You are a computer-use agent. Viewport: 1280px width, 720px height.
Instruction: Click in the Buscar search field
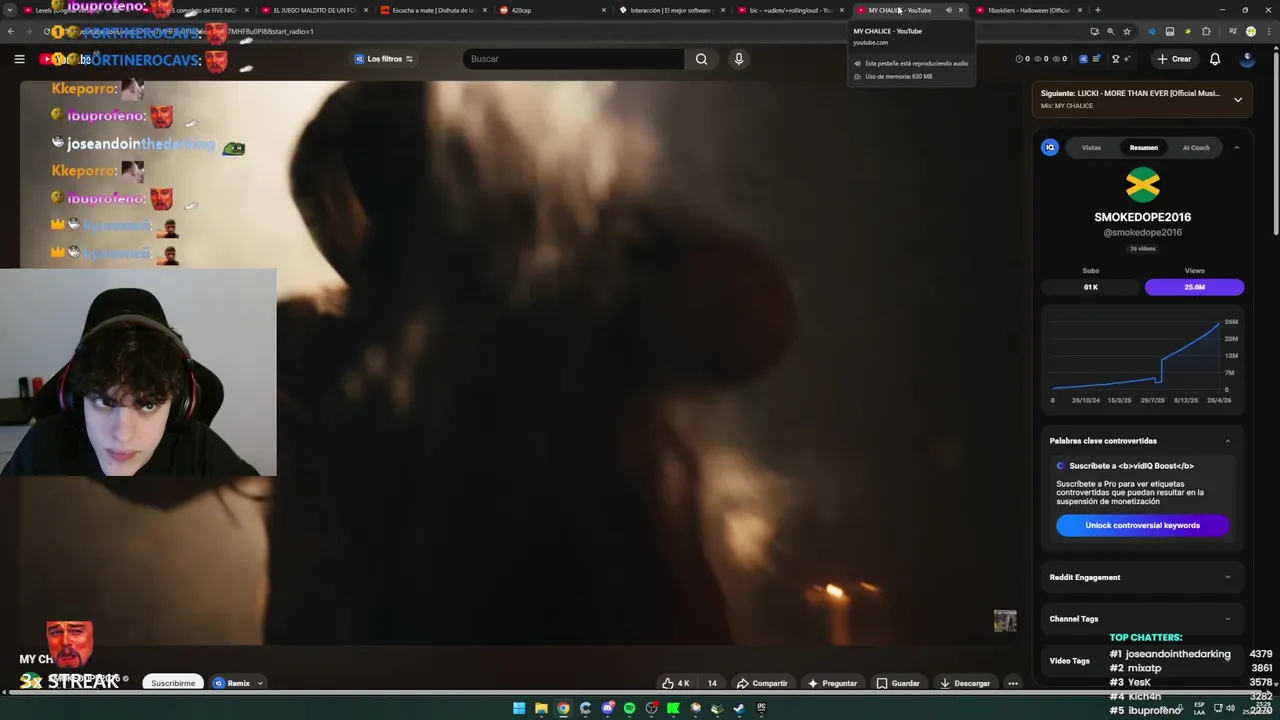point(574,59)
